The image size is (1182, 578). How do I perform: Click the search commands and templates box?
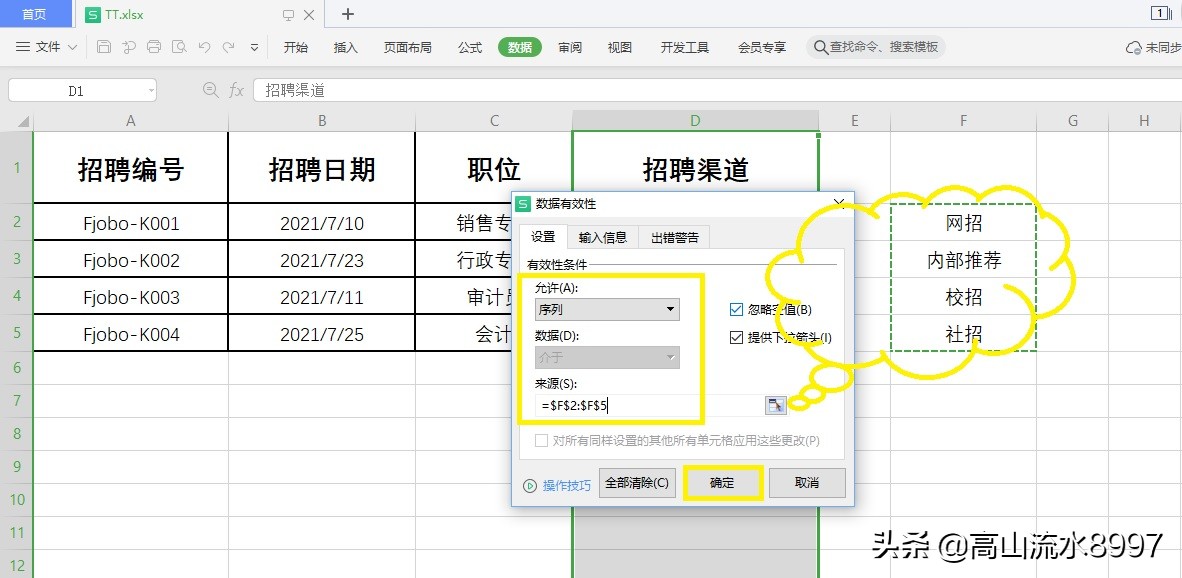[876, 47]
